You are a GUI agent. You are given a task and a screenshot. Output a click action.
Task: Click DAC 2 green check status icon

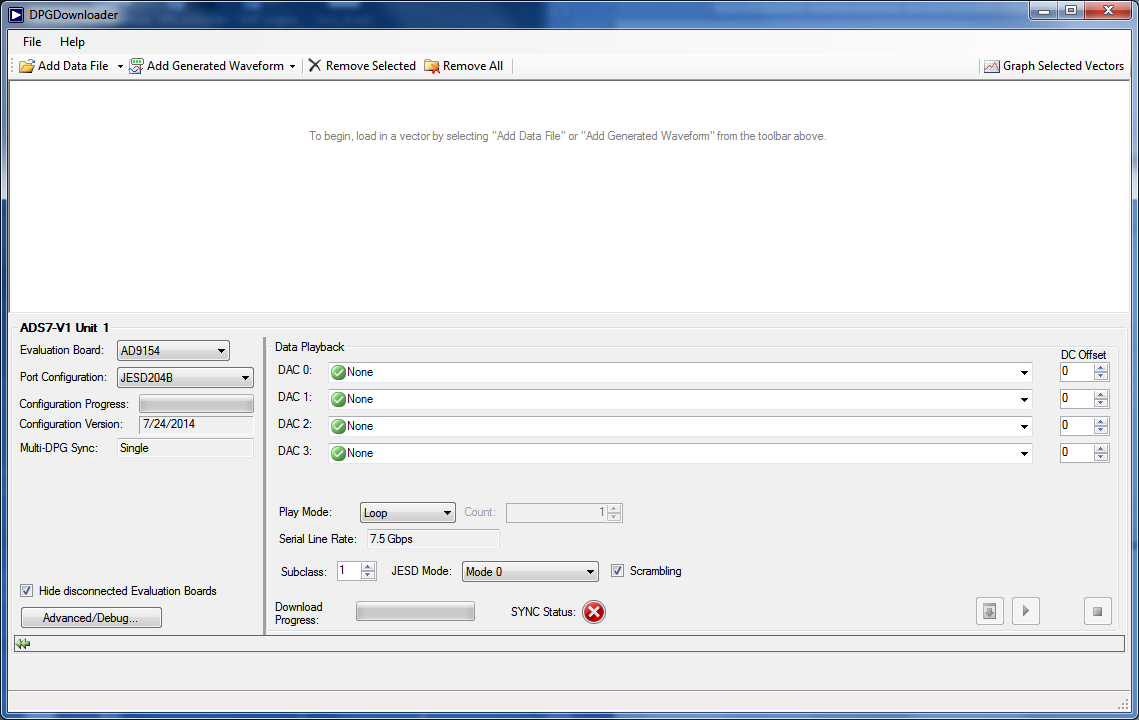pos(338,426)
